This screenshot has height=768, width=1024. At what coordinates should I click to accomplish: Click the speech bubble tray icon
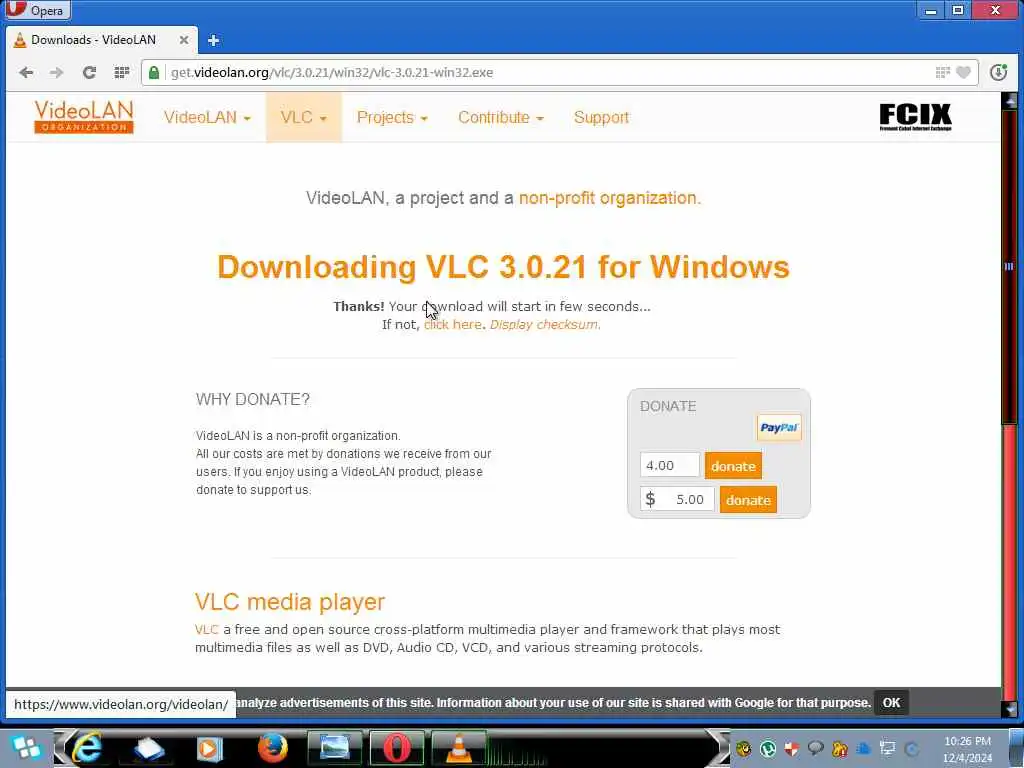815,748
